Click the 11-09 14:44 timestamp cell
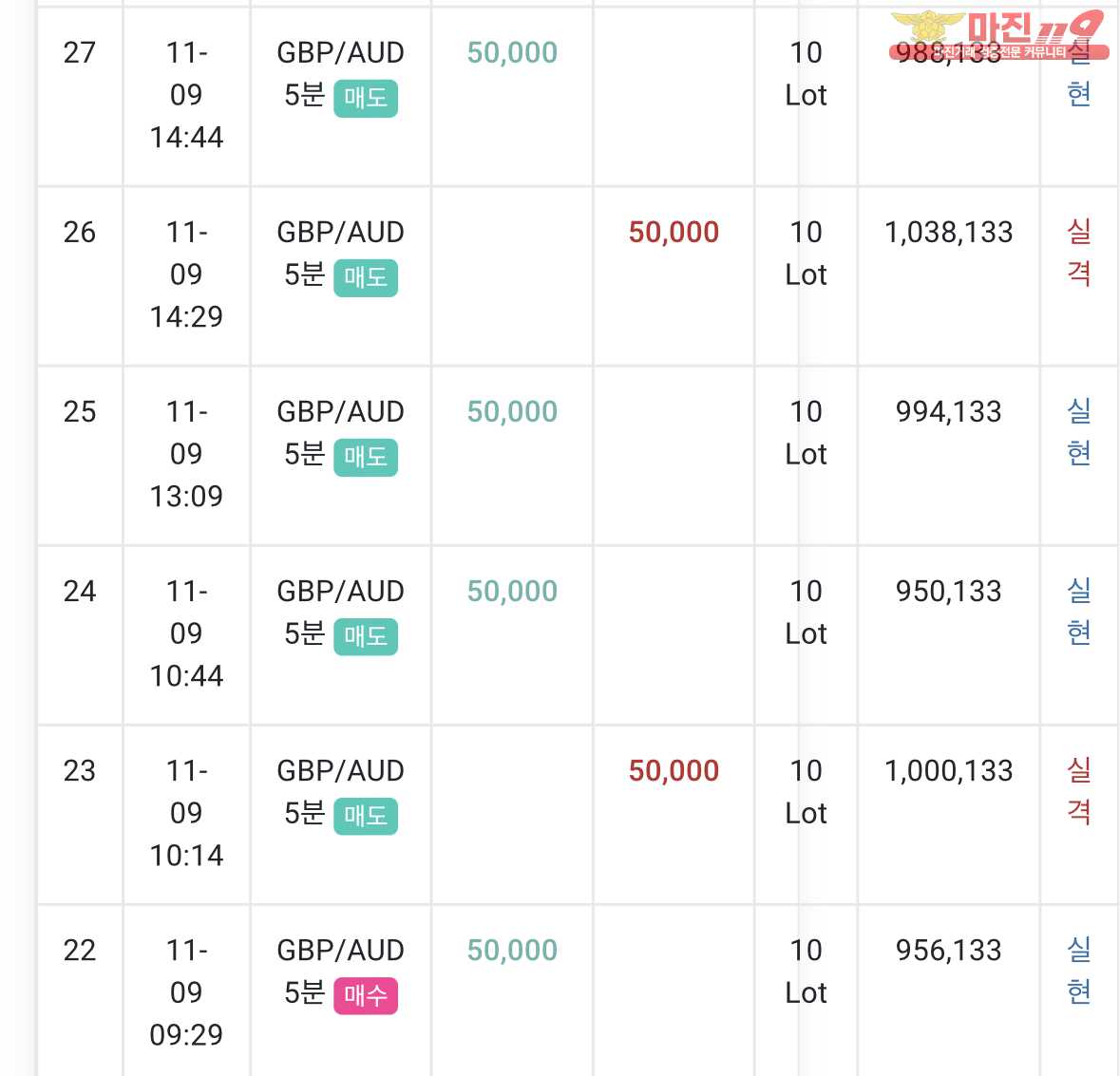The height and width of the screenshot is (1076, 1120). 186,95
